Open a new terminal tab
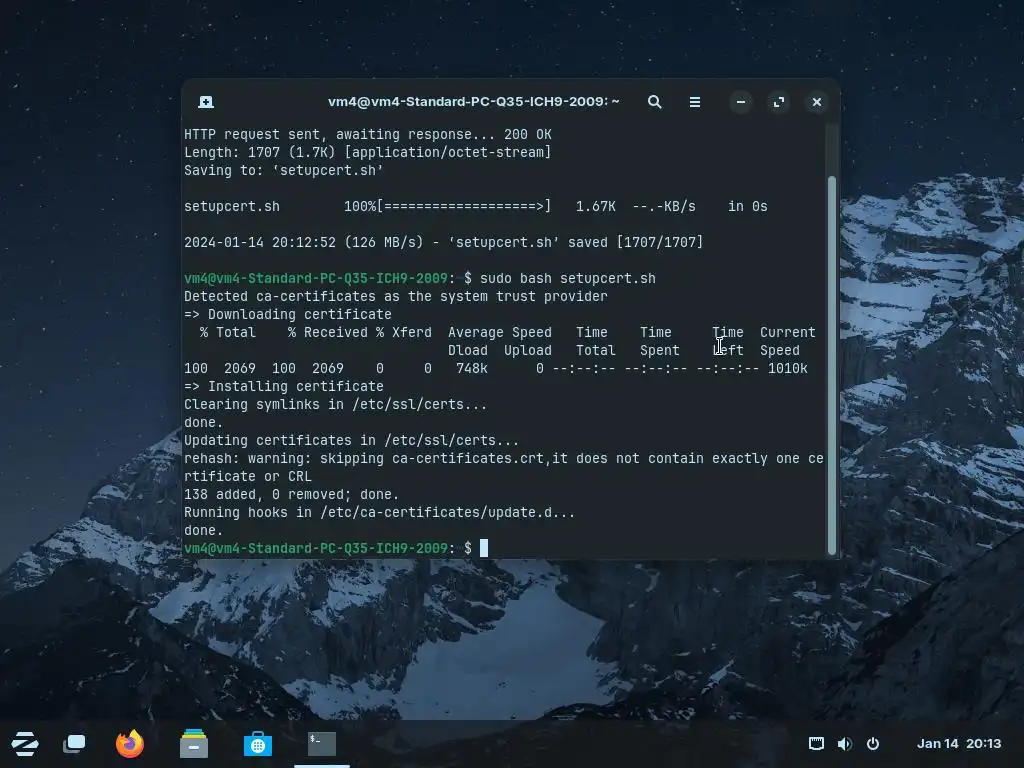The height and width of the screenshot is (768, 1024). [x=206, y=102]
